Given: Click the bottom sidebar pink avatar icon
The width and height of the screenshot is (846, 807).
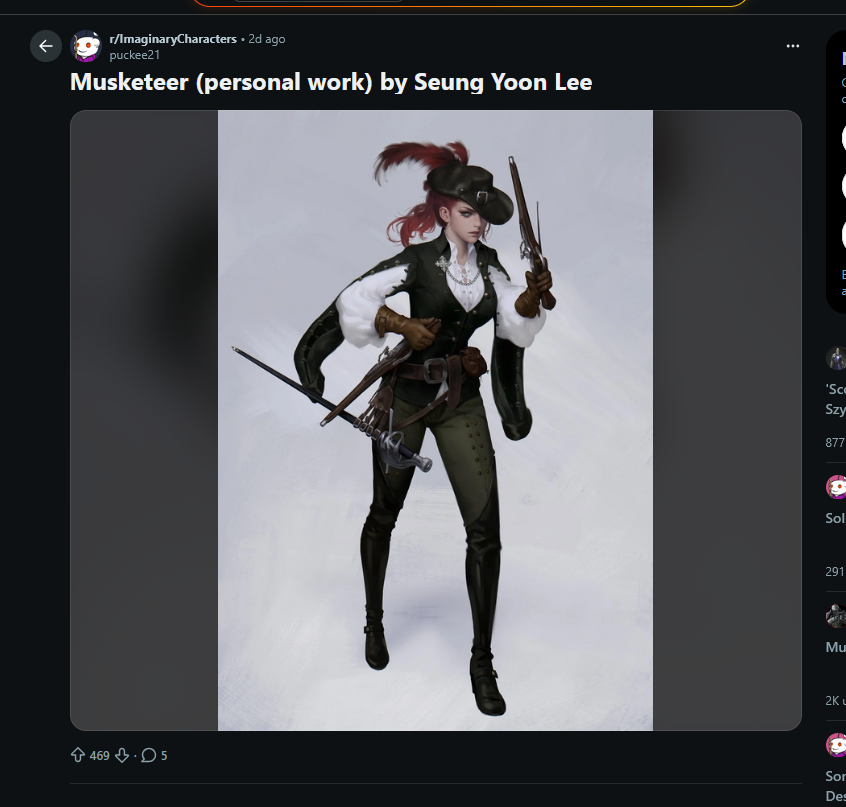Looking at the screenshot, I should [836, 745].
